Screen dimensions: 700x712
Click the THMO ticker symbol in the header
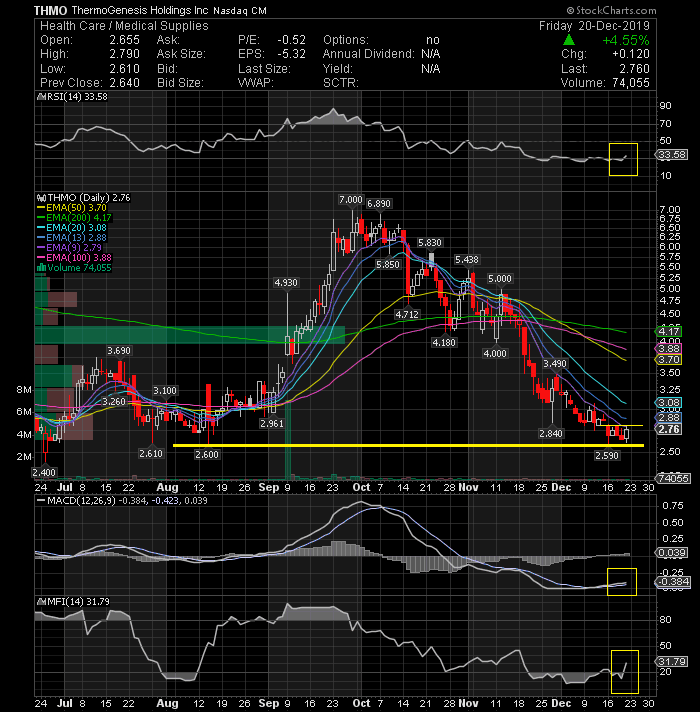[50, 10]
